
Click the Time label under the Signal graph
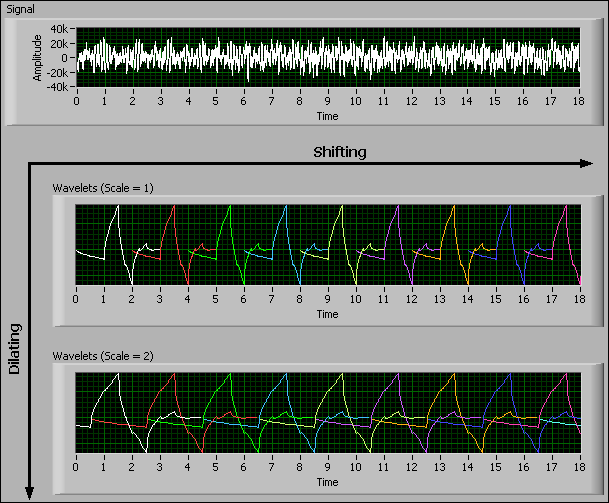(x=327, y=115)
